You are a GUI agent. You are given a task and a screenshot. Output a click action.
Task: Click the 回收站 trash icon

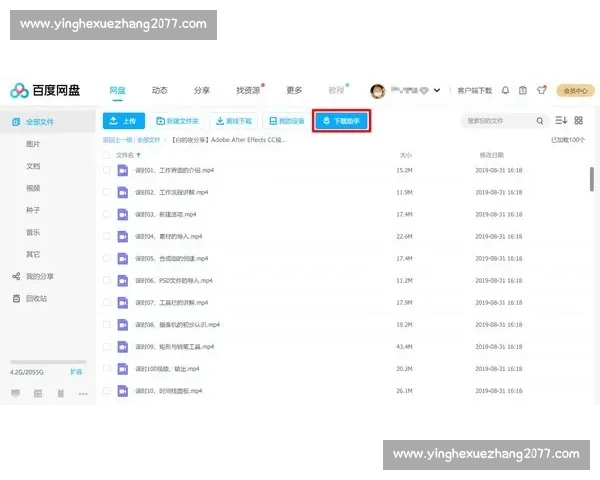[x=16, y=299]
